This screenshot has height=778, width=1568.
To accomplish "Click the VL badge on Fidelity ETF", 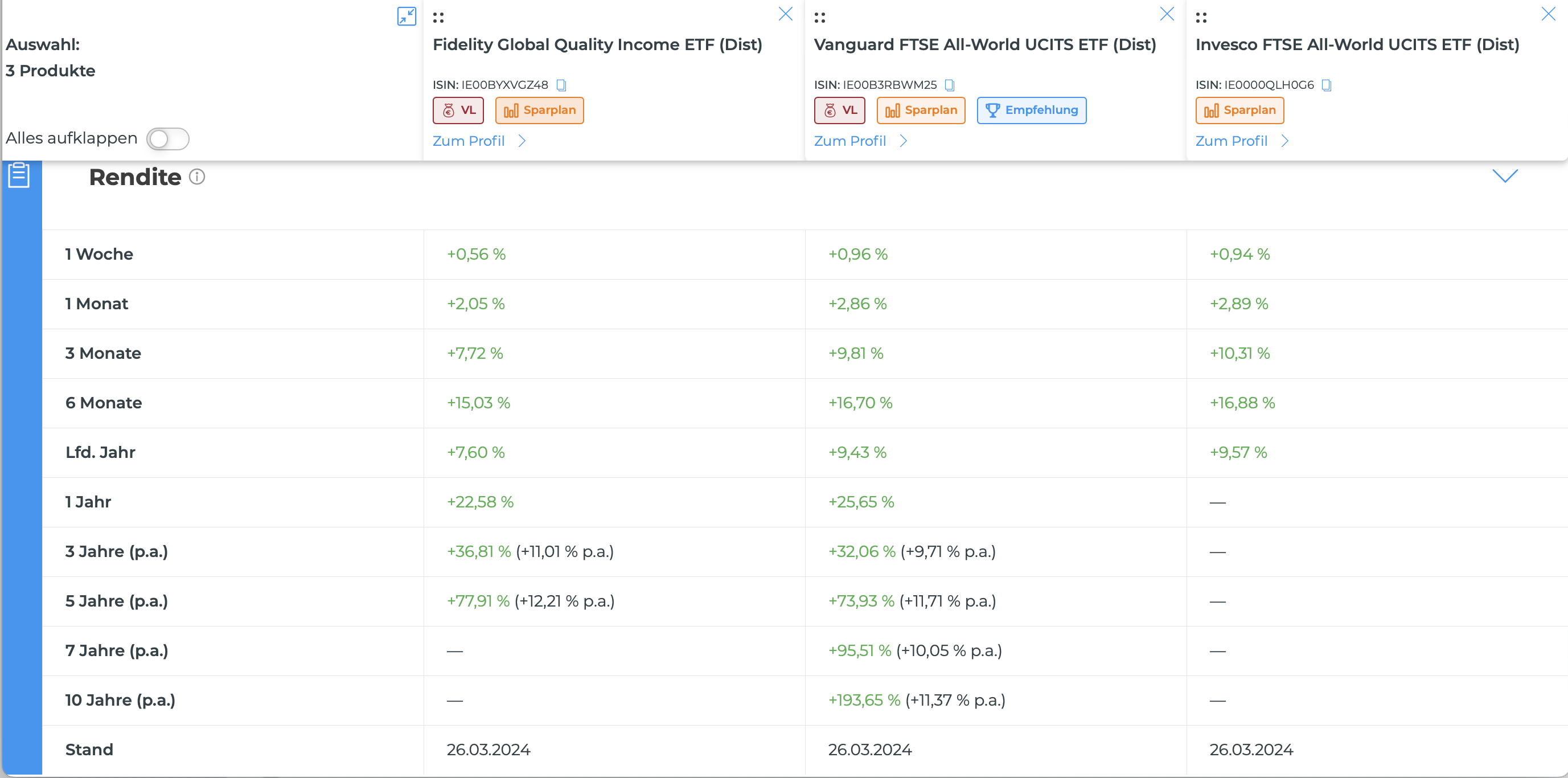I will point(458,110).
